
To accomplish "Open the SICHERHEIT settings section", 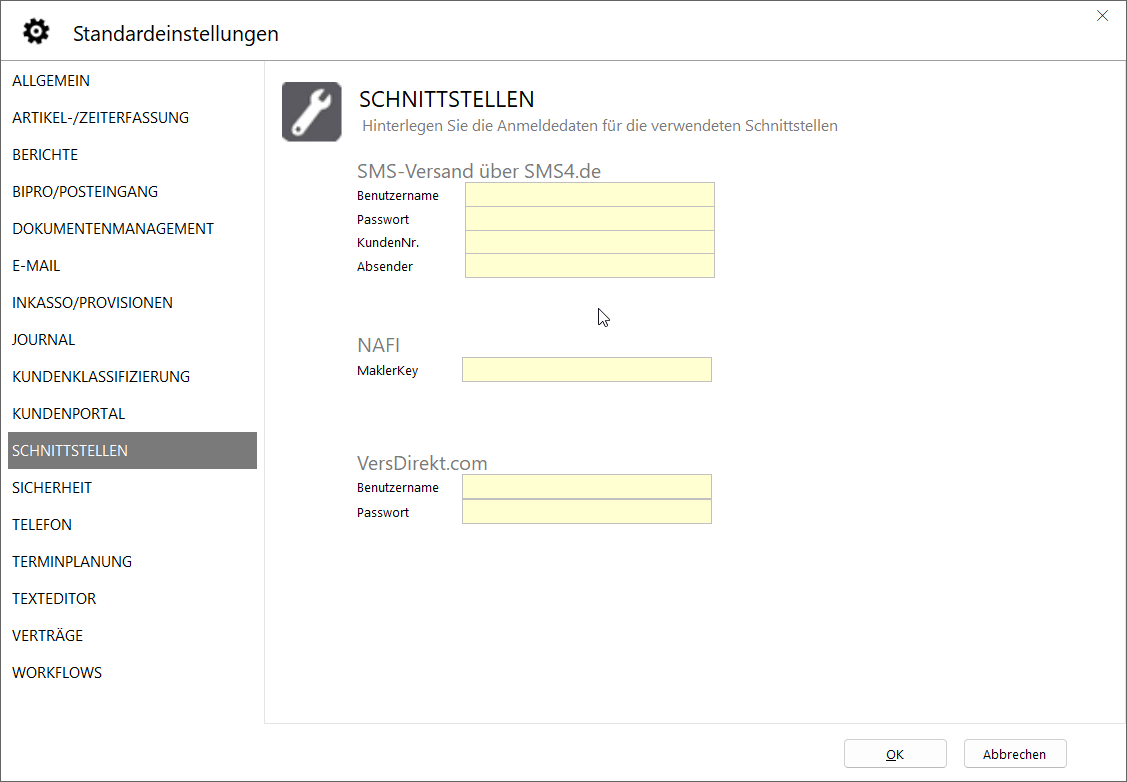I will [52, 488].
